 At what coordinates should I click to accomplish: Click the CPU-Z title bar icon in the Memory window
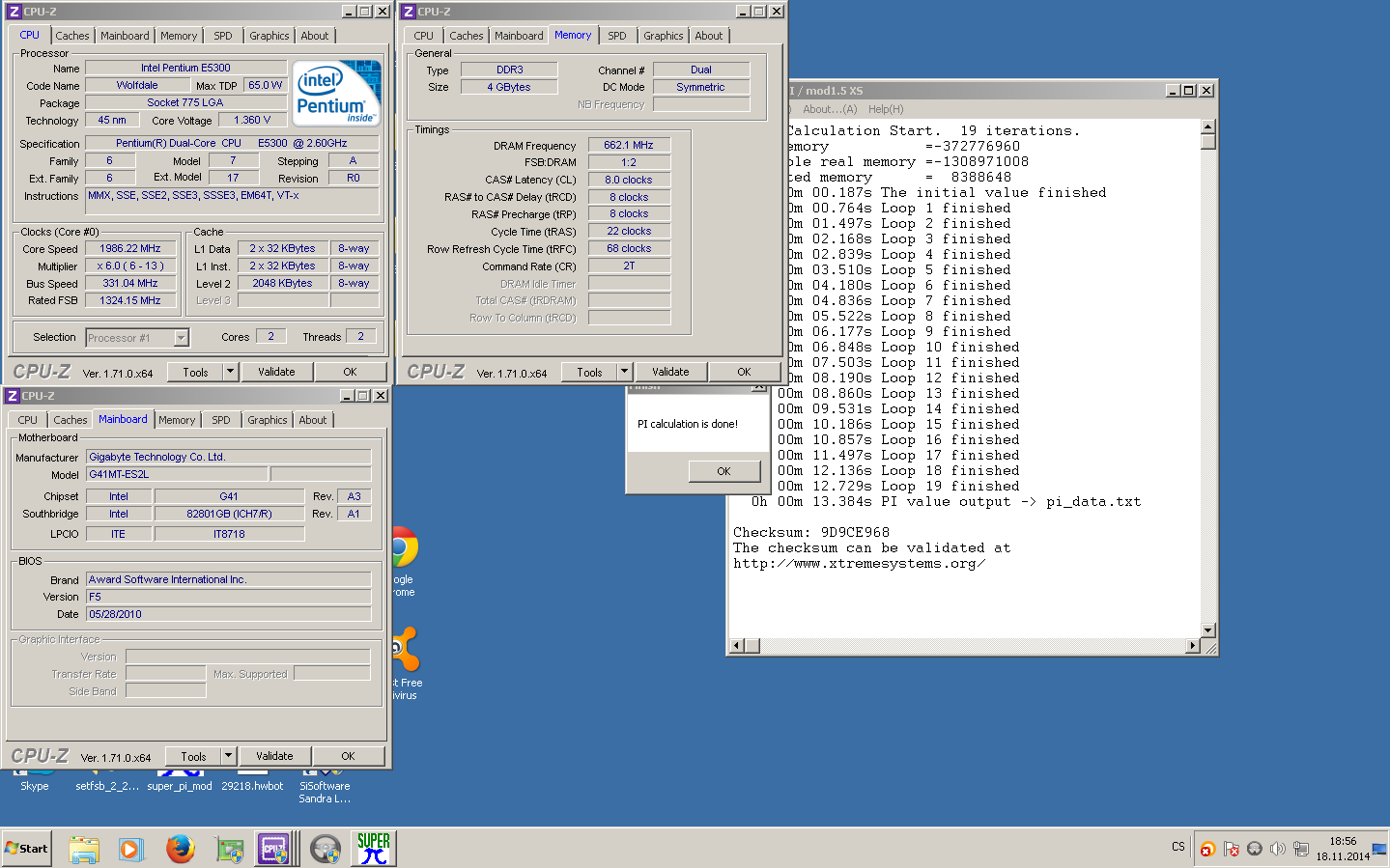click(x=409, y=12)
